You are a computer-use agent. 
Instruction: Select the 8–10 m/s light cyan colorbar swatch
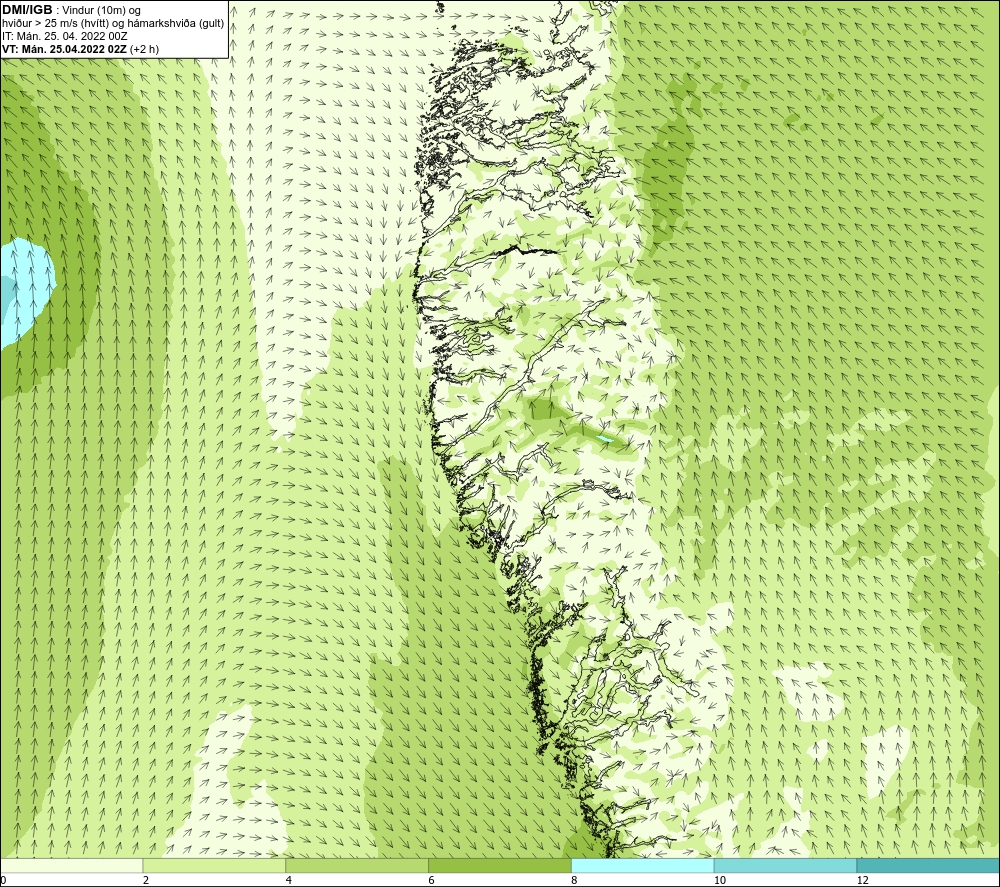coord(643,865)
